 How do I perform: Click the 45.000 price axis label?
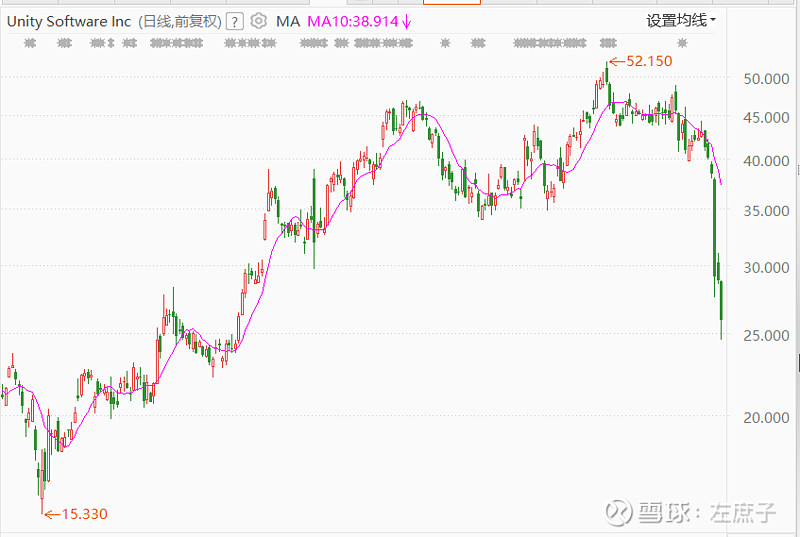[x=766, y=118]
